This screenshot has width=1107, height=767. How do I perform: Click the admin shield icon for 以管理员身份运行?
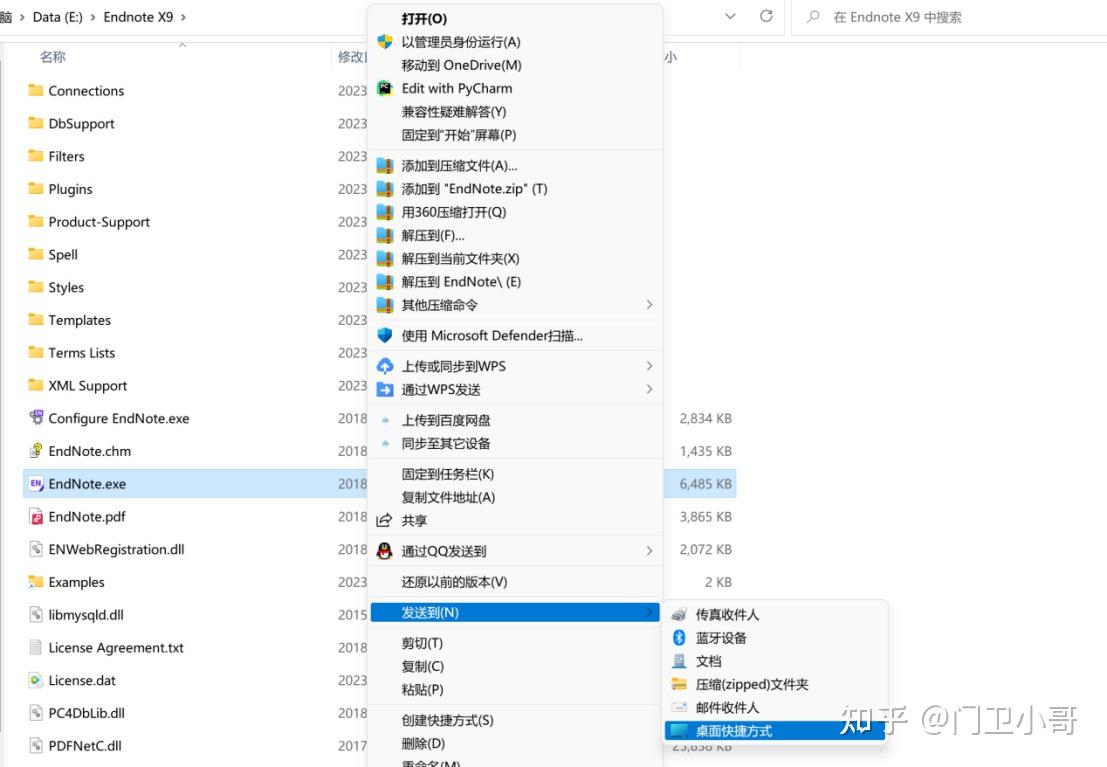[383, 42]
